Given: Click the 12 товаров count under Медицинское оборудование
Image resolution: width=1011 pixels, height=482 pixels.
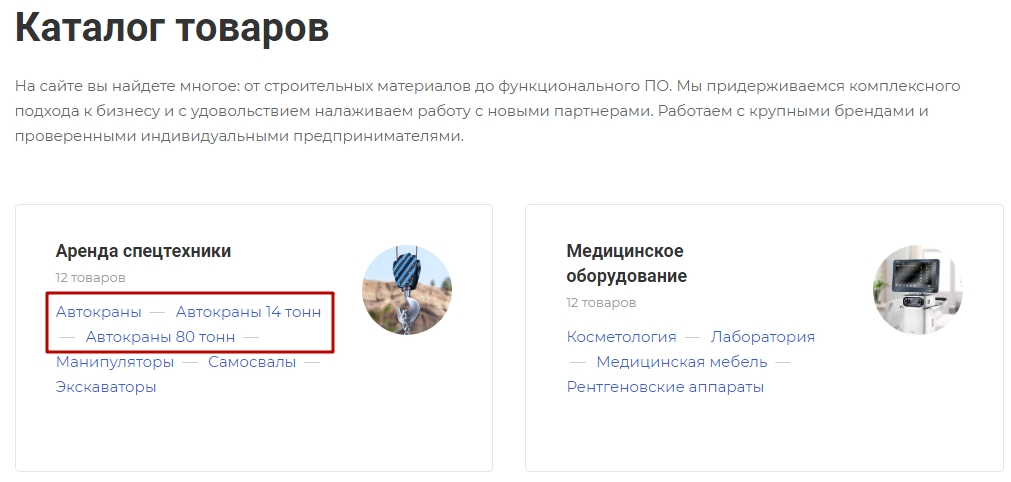Looking at the screenshot, I should (x=601, y=303).
